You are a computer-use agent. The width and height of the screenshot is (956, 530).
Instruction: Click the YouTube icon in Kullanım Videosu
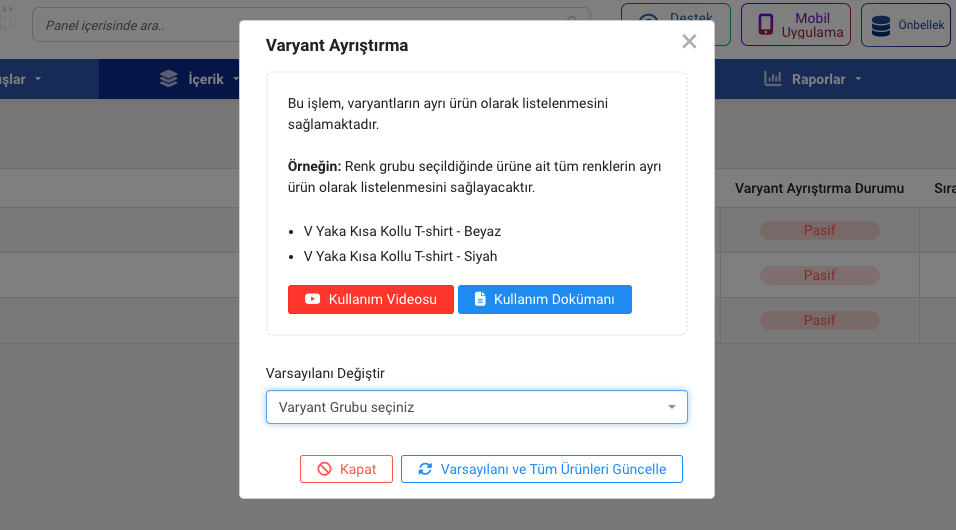312,299
